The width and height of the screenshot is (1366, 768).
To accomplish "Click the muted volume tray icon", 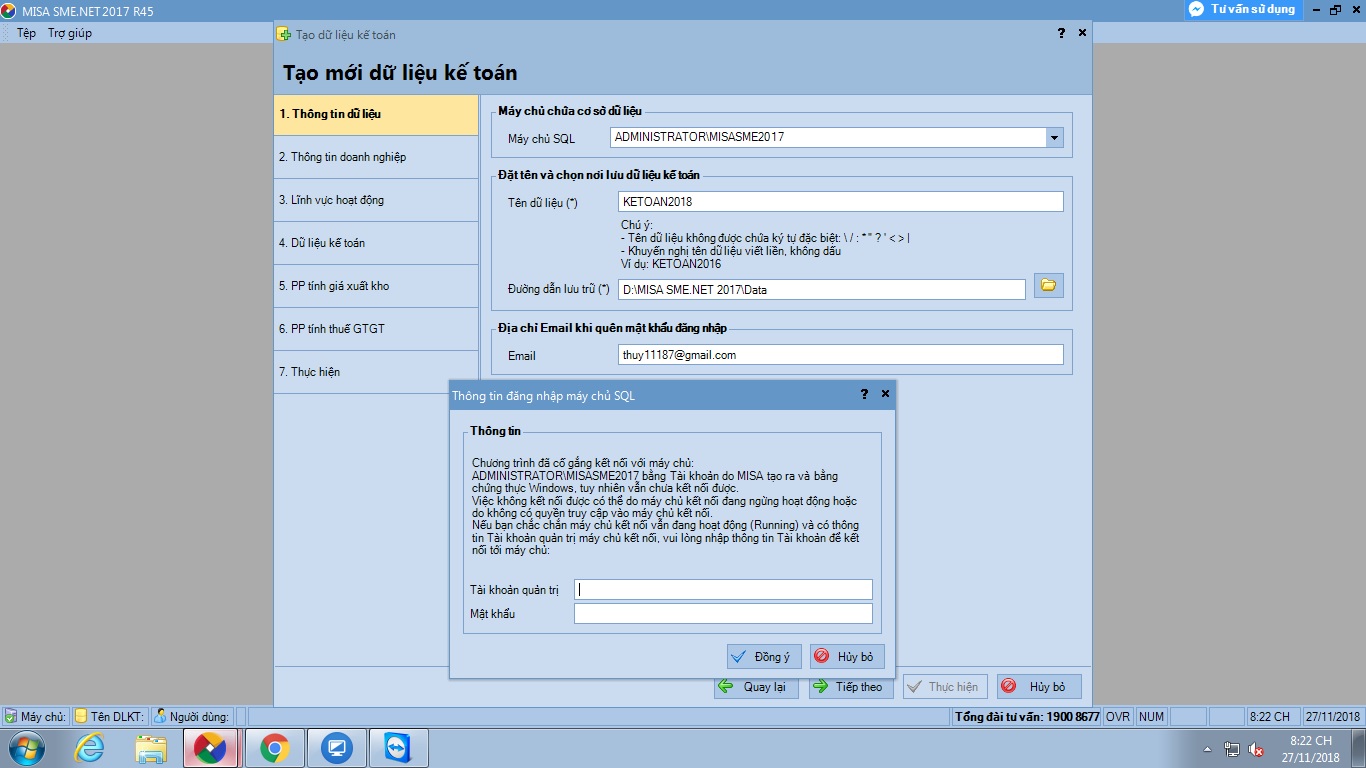I will [x=1256, y=750].
